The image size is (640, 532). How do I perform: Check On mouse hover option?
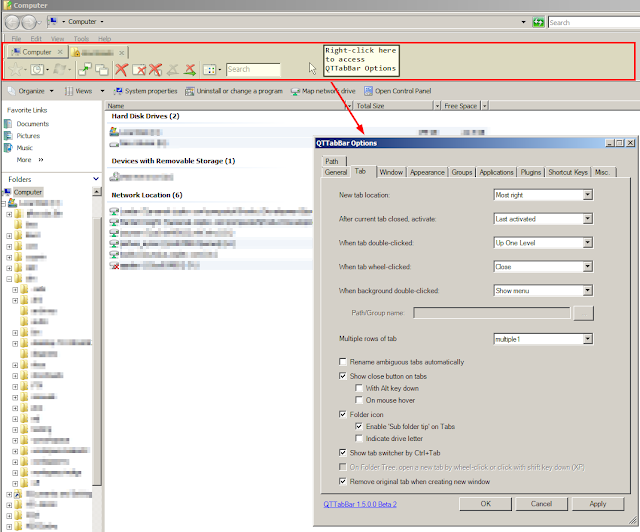pos(359,400)
